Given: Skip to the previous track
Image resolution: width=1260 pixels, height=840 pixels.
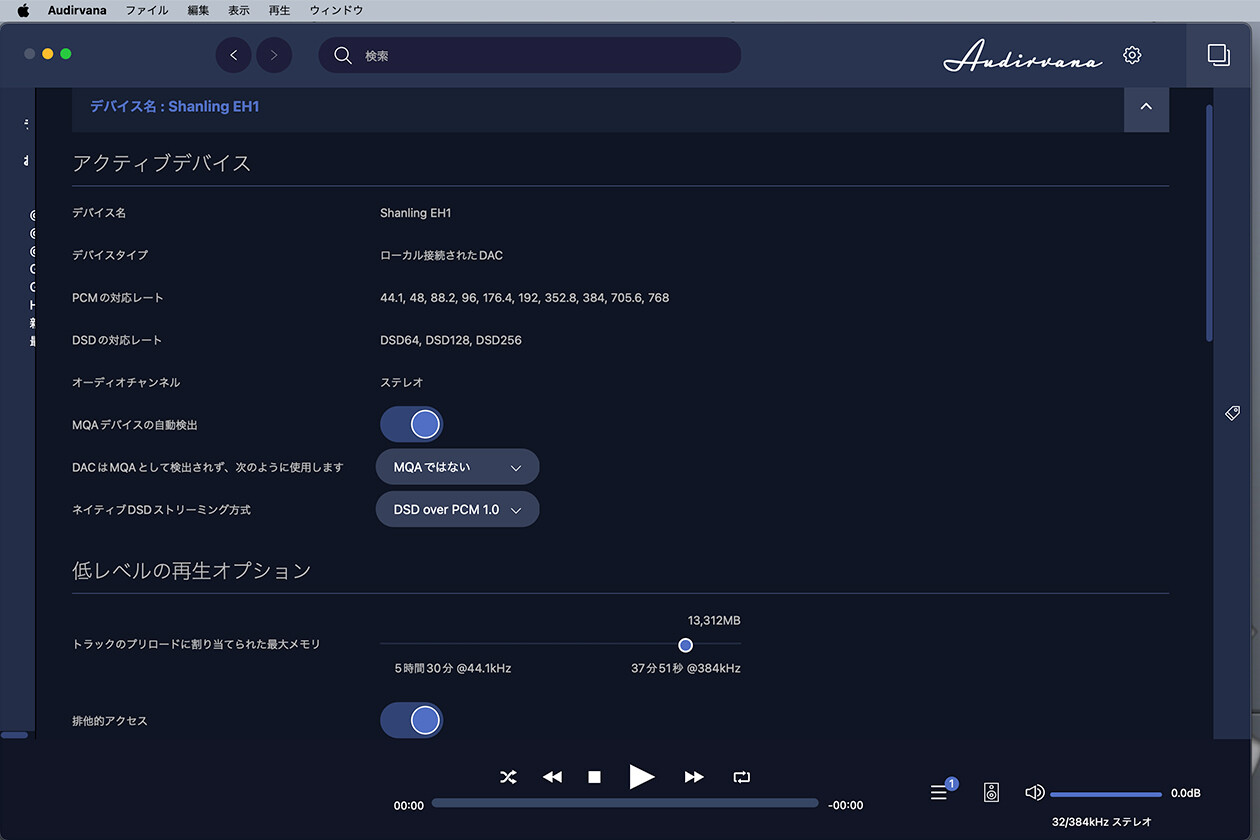Looking at the screenshot, I should pos(552,777).
